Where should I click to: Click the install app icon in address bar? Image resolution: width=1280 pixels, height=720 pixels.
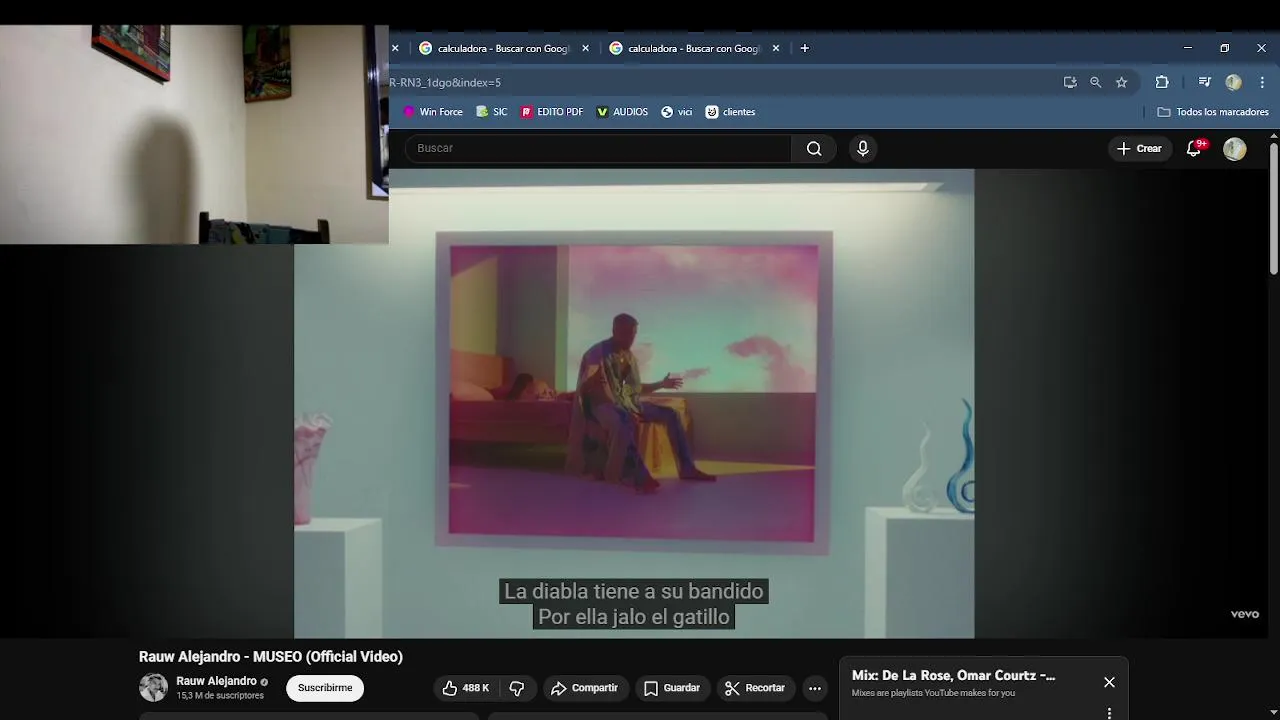point(1070,82)
